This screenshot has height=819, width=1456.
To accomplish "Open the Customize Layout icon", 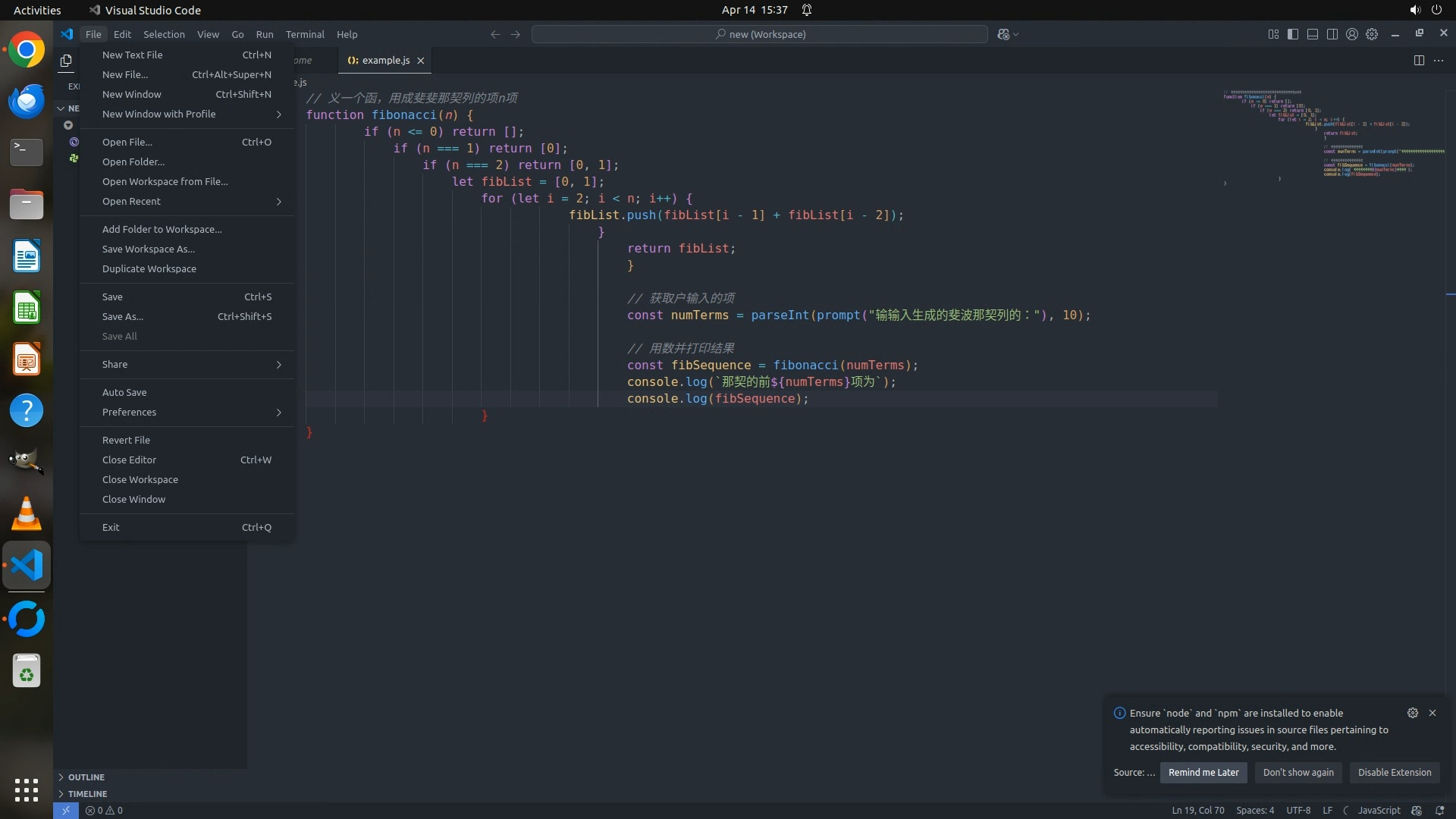I will [x=1273, y=34].
